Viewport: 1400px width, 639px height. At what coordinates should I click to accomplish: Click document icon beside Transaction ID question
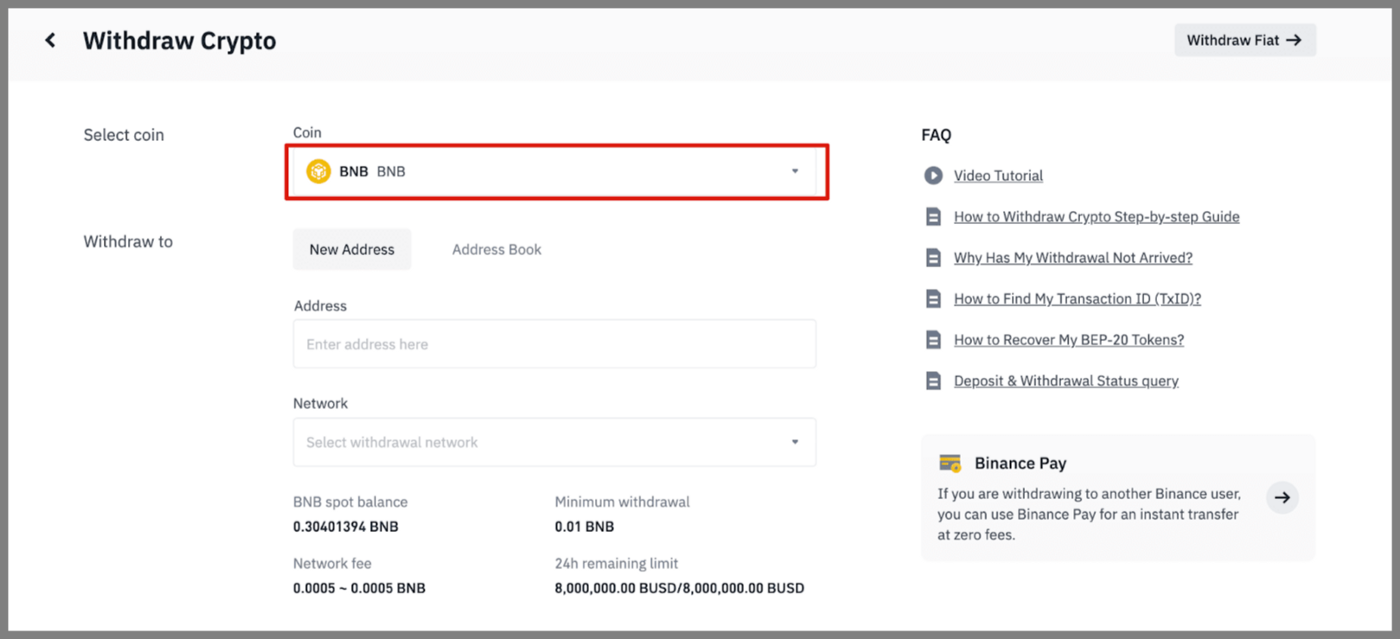point(933,299)
